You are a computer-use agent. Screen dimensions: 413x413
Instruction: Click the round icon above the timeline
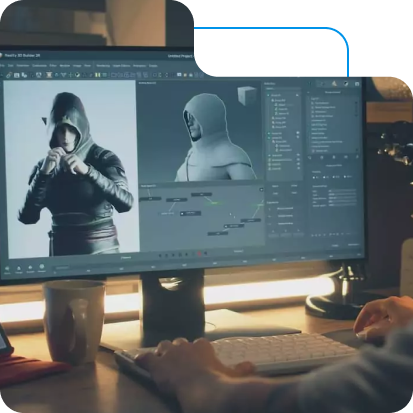[x=42, y=267]
